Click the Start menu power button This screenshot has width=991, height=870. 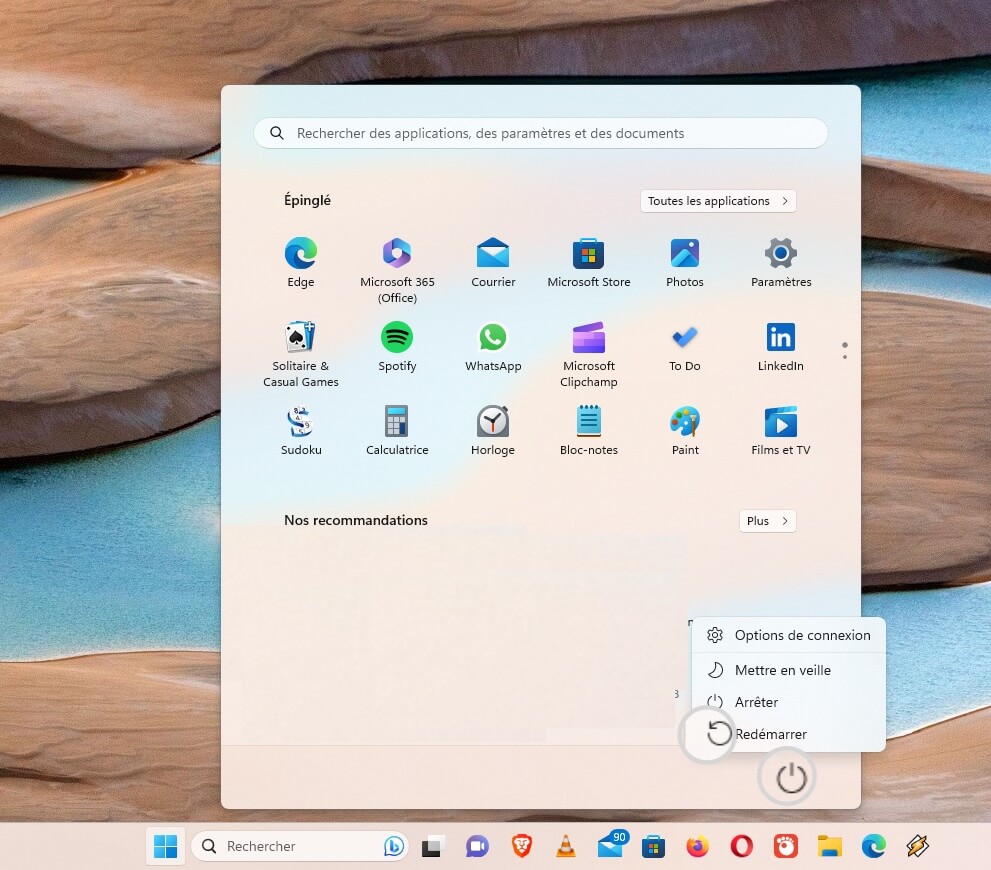791,778
